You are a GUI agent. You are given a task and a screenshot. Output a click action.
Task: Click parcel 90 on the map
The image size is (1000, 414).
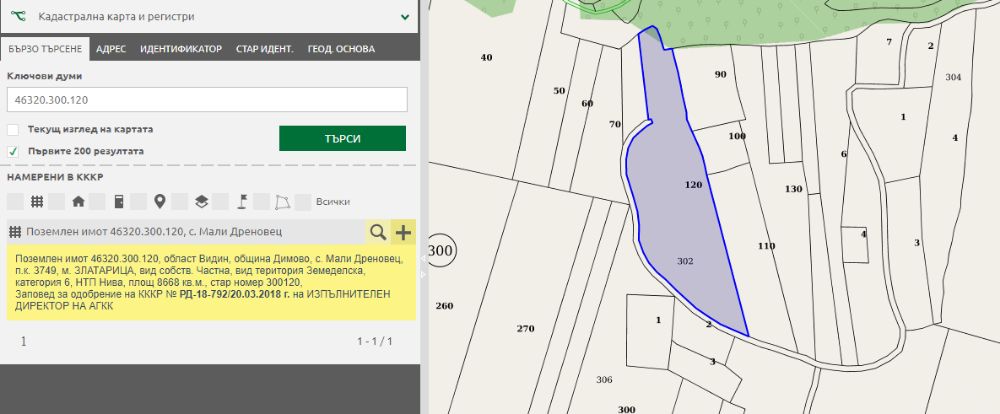720,75
